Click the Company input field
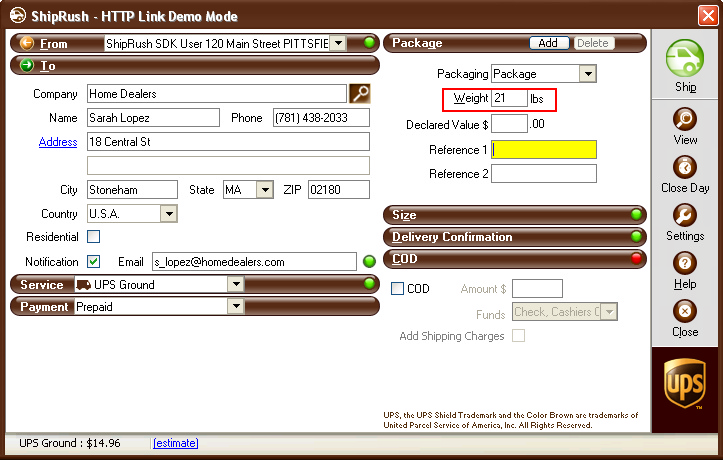The height and width of the screenshot is (460, 723). 217,94
